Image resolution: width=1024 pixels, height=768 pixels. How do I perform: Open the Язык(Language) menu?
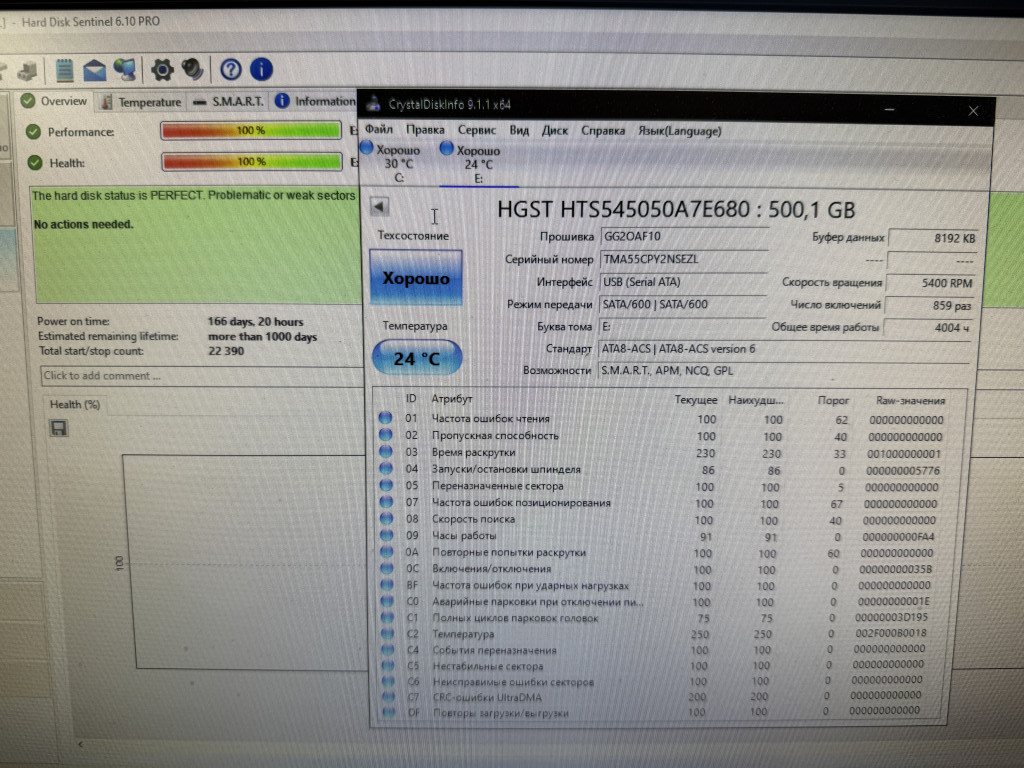(x=679, y=130)
